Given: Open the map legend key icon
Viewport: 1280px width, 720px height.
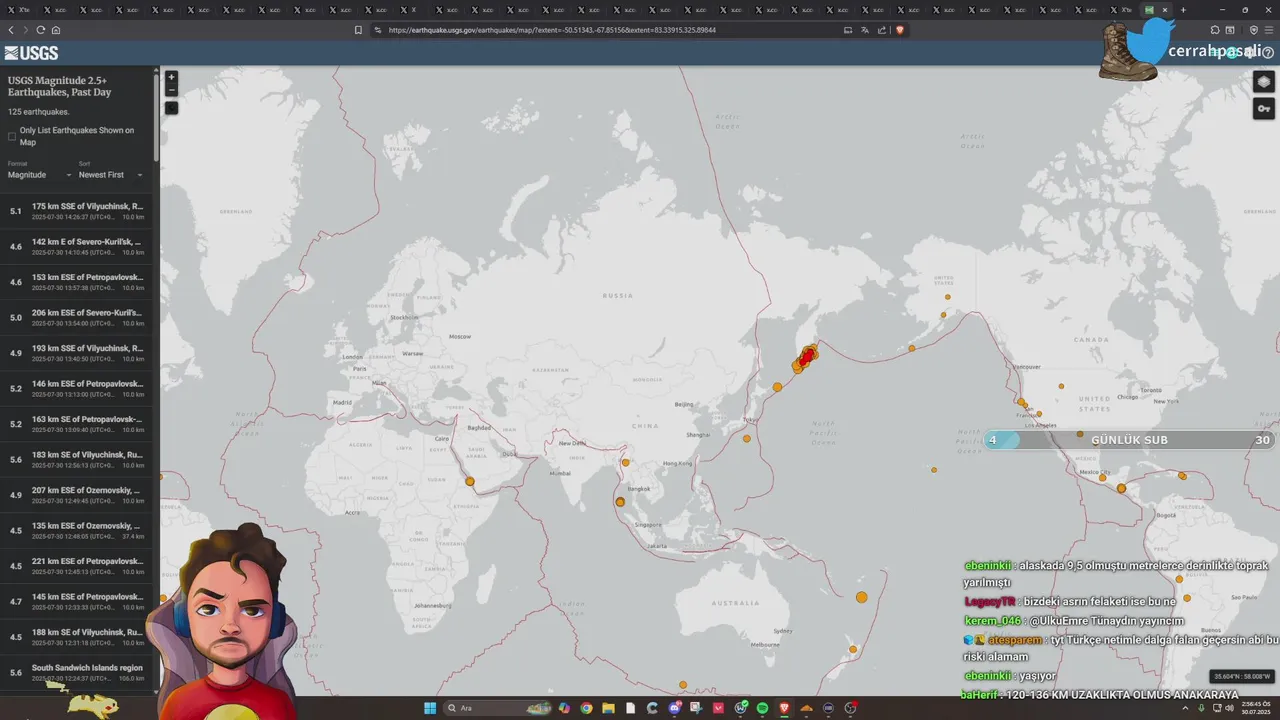Looking at the screenshot, I should click(x=1264, y=109).
